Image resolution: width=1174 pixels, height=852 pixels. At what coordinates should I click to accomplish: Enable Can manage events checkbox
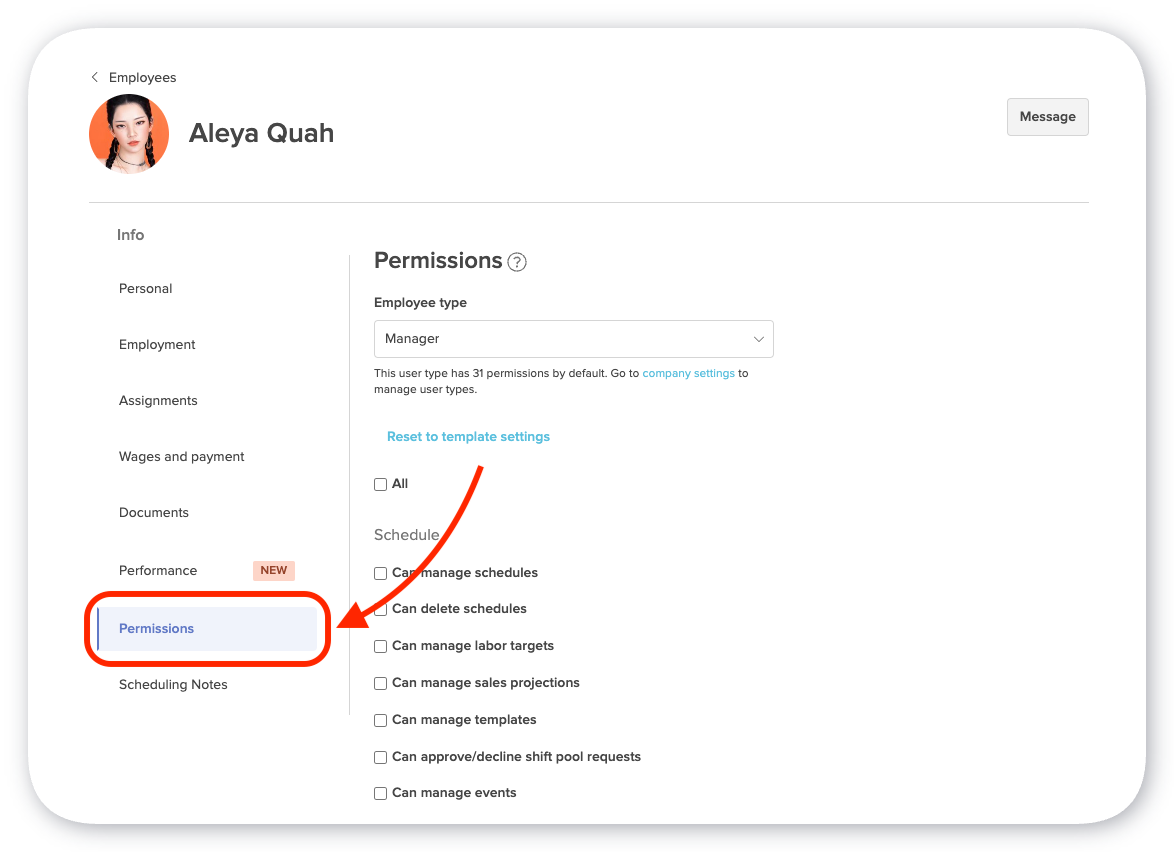tap(380, 794)
